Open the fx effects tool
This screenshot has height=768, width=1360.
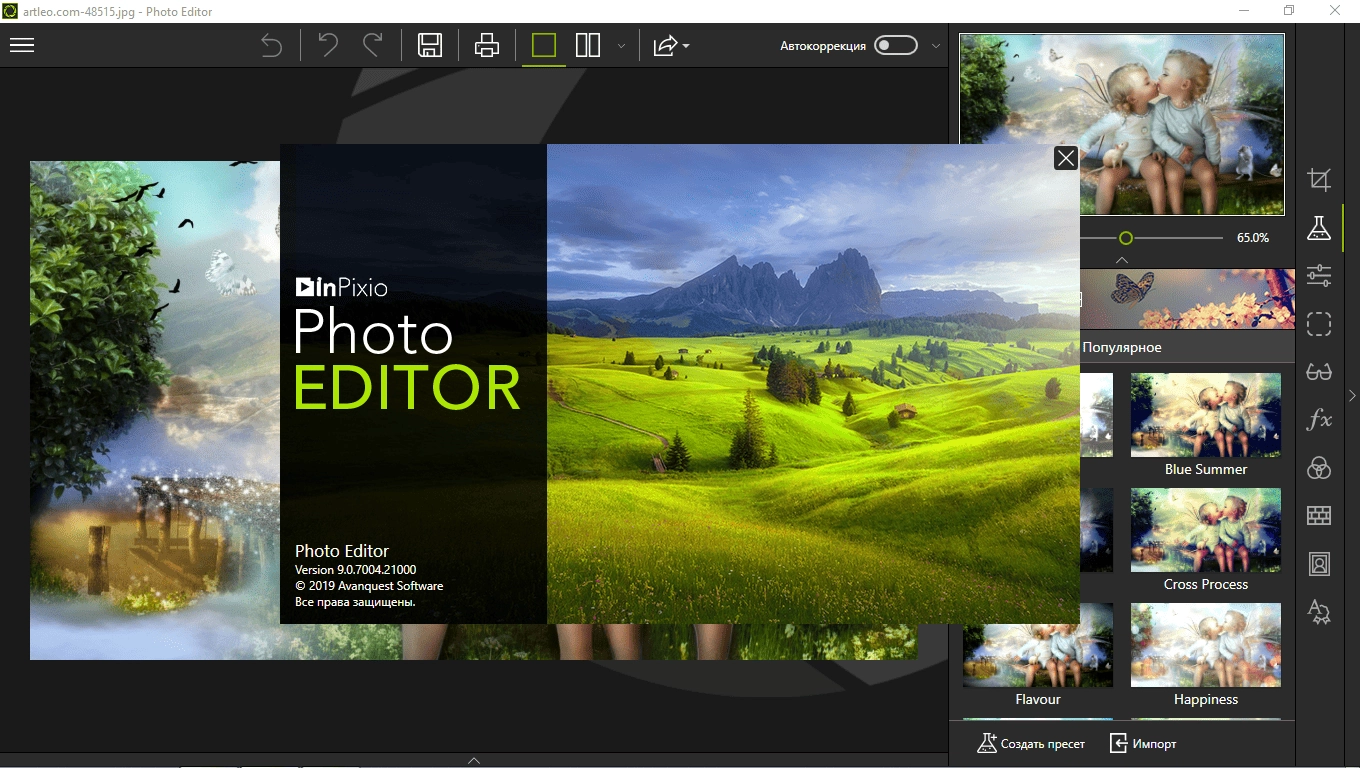[x=1319, y=420]
